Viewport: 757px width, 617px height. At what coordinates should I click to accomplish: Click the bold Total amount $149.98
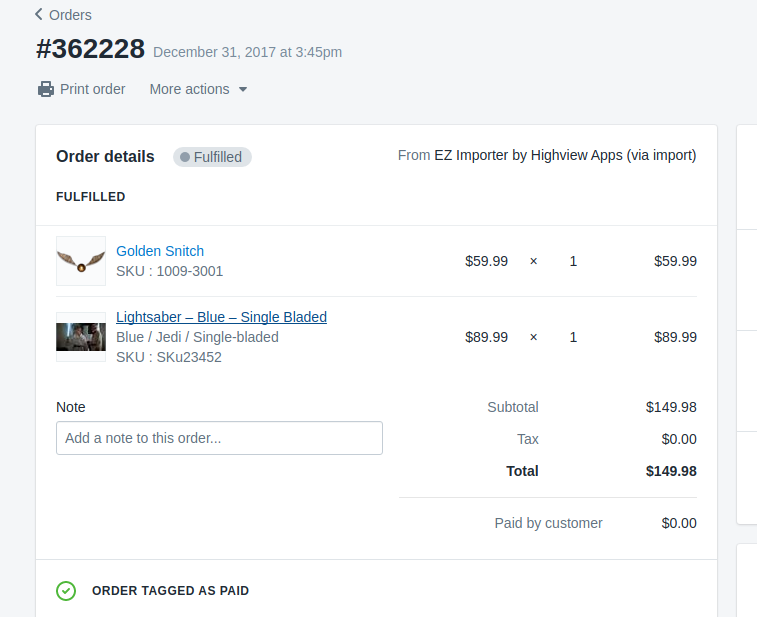(670, 471)
